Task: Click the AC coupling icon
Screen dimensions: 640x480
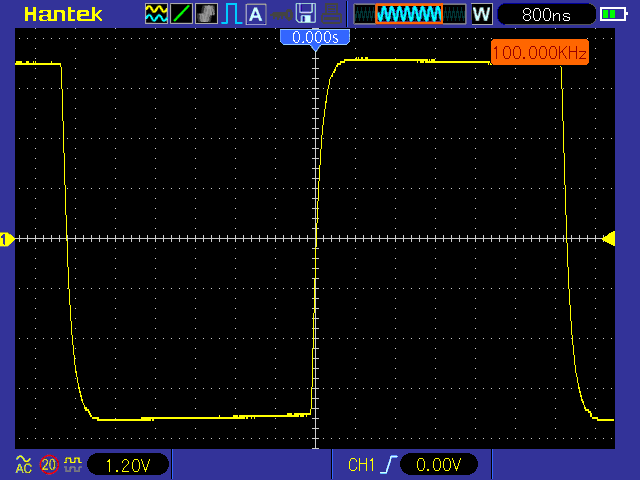Action: click(24, 464)
